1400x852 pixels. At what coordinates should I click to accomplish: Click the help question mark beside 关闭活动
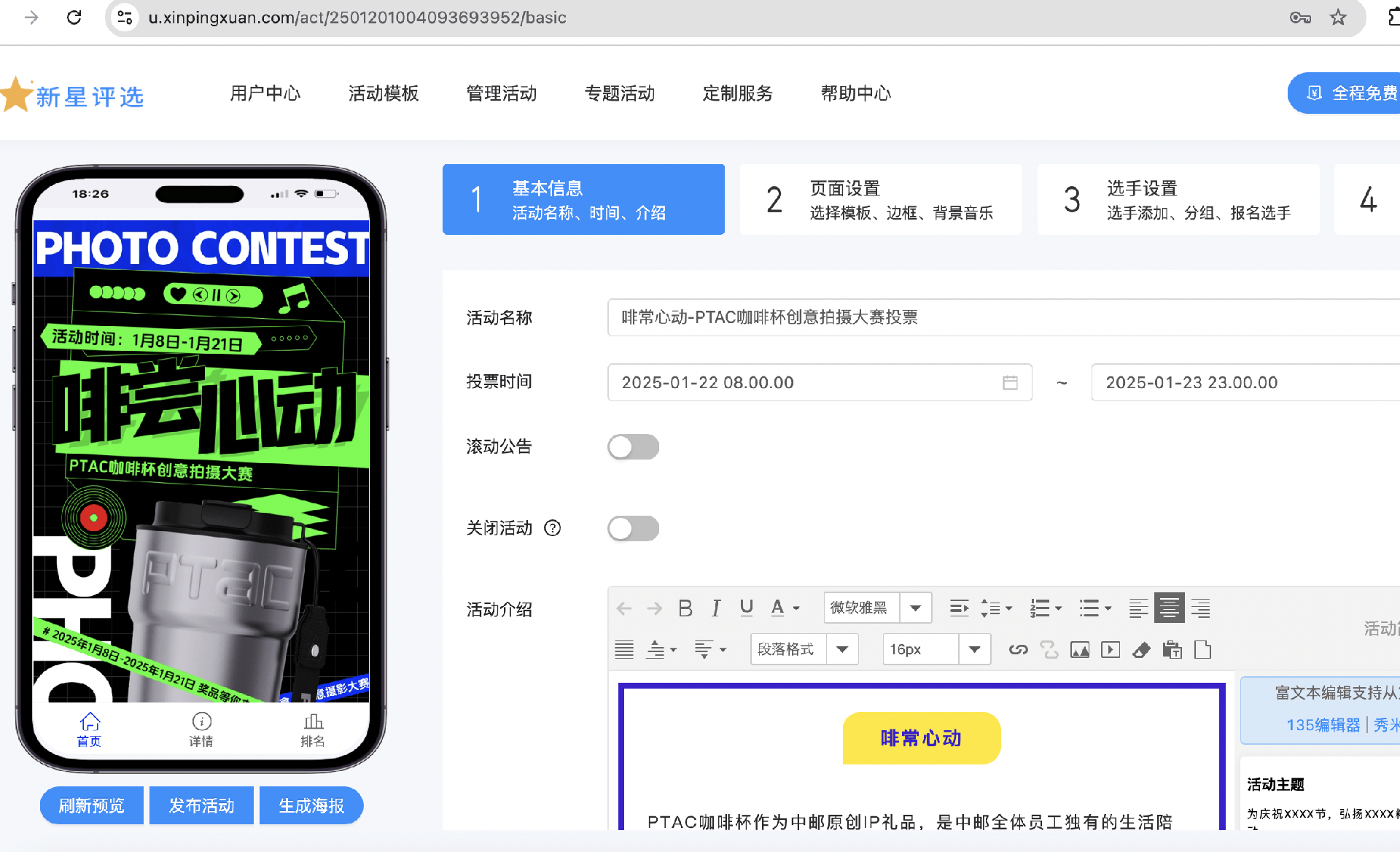[553, 528]
